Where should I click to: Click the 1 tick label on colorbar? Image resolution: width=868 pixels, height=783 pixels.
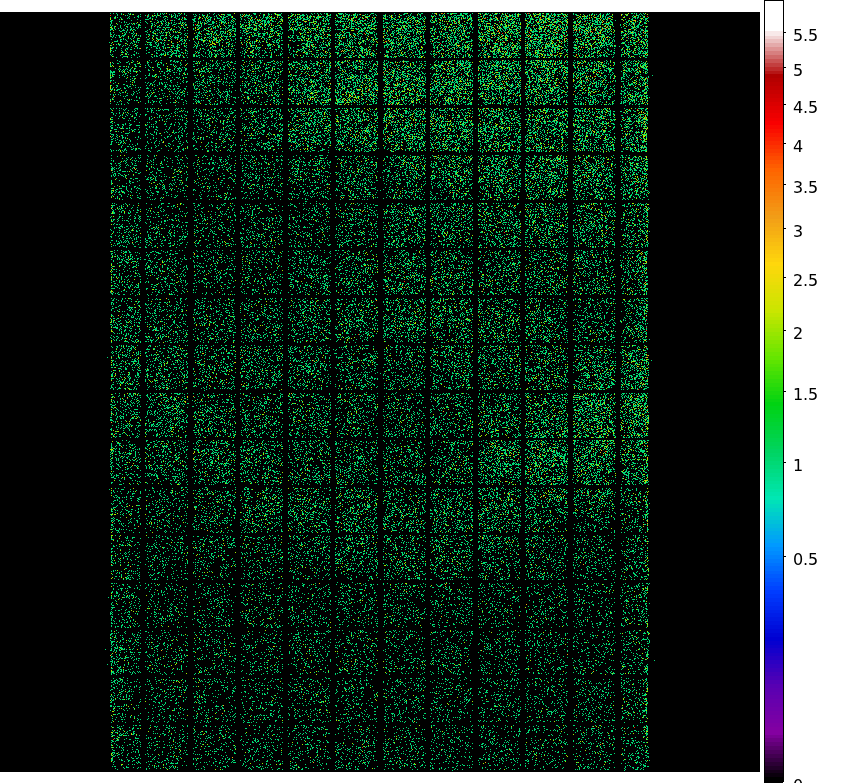pyautogui.click(x=798, y=465)
